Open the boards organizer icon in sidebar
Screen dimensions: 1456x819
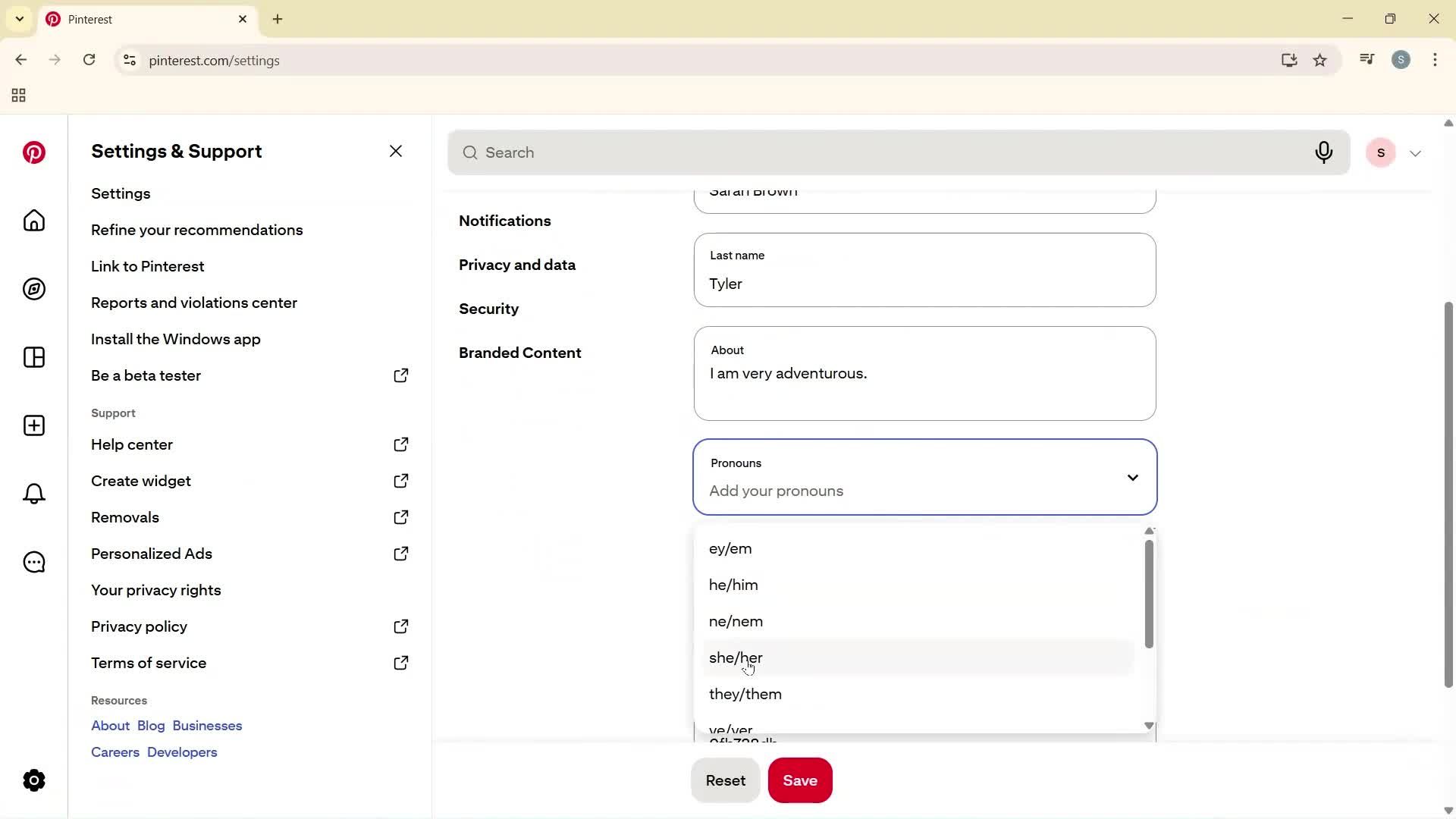click(33, 357)
